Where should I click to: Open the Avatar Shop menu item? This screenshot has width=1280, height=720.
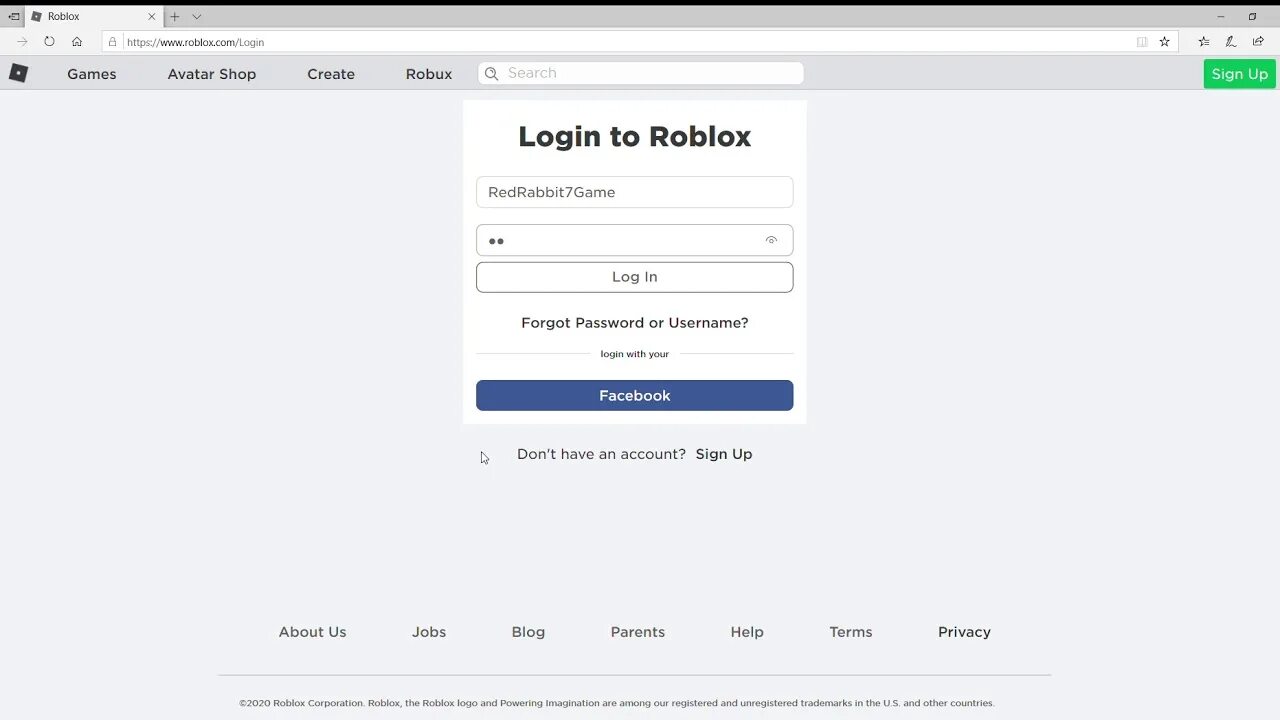(x=212, y=74)
